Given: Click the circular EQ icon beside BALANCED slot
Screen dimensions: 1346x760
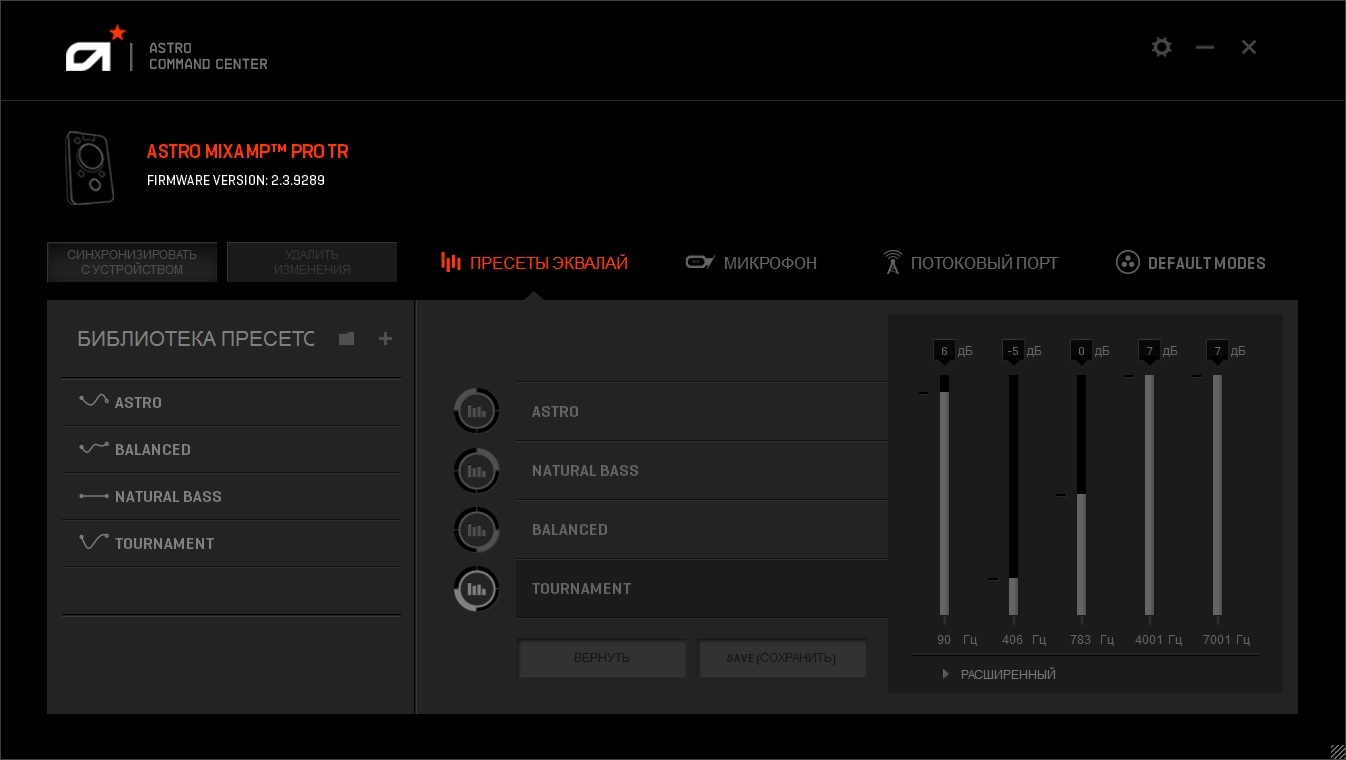Looking at the screenshot, I should [476, 530].
